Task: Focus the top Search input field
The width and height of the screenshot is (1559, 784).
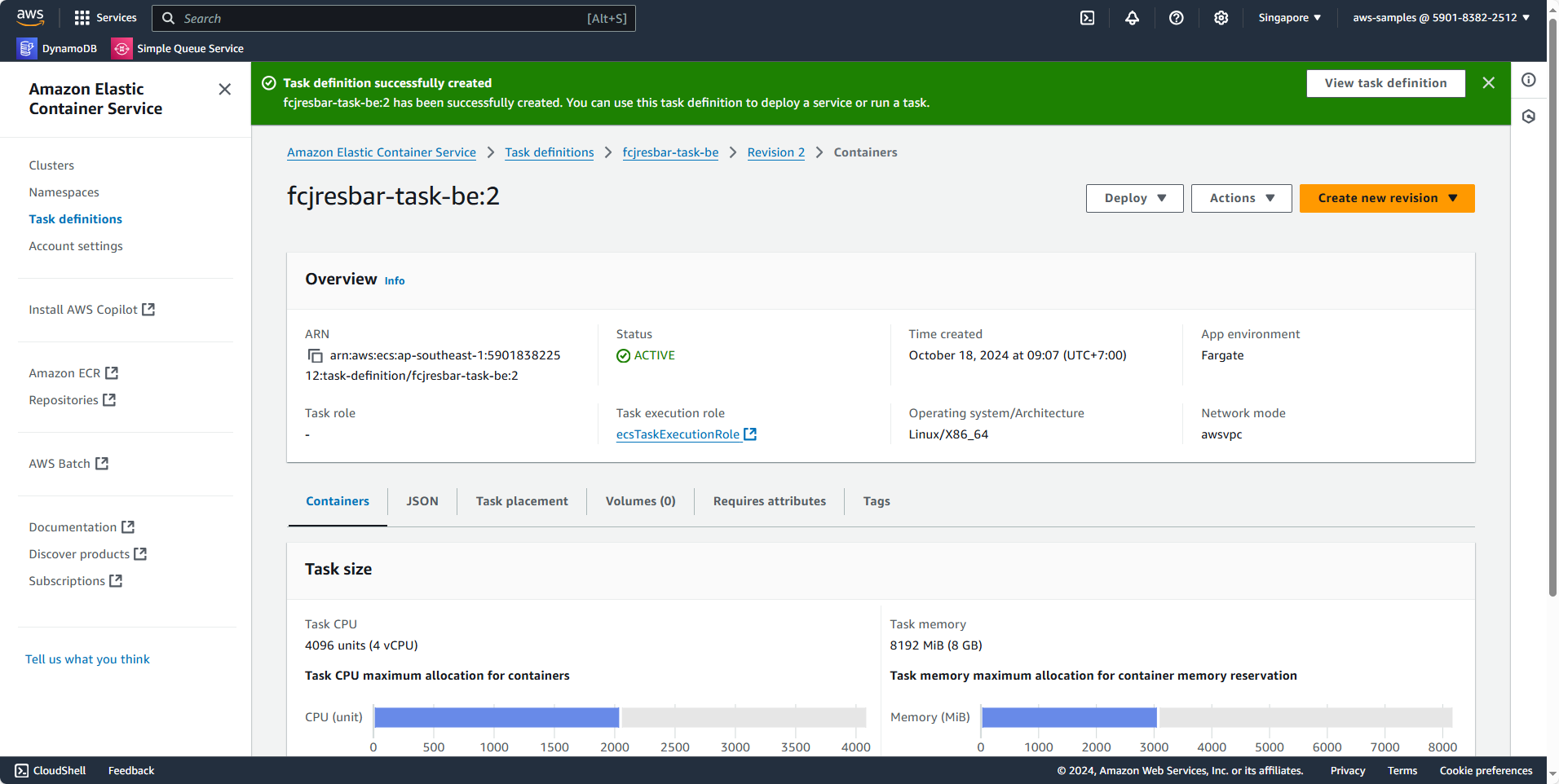Action: point(394,18)
